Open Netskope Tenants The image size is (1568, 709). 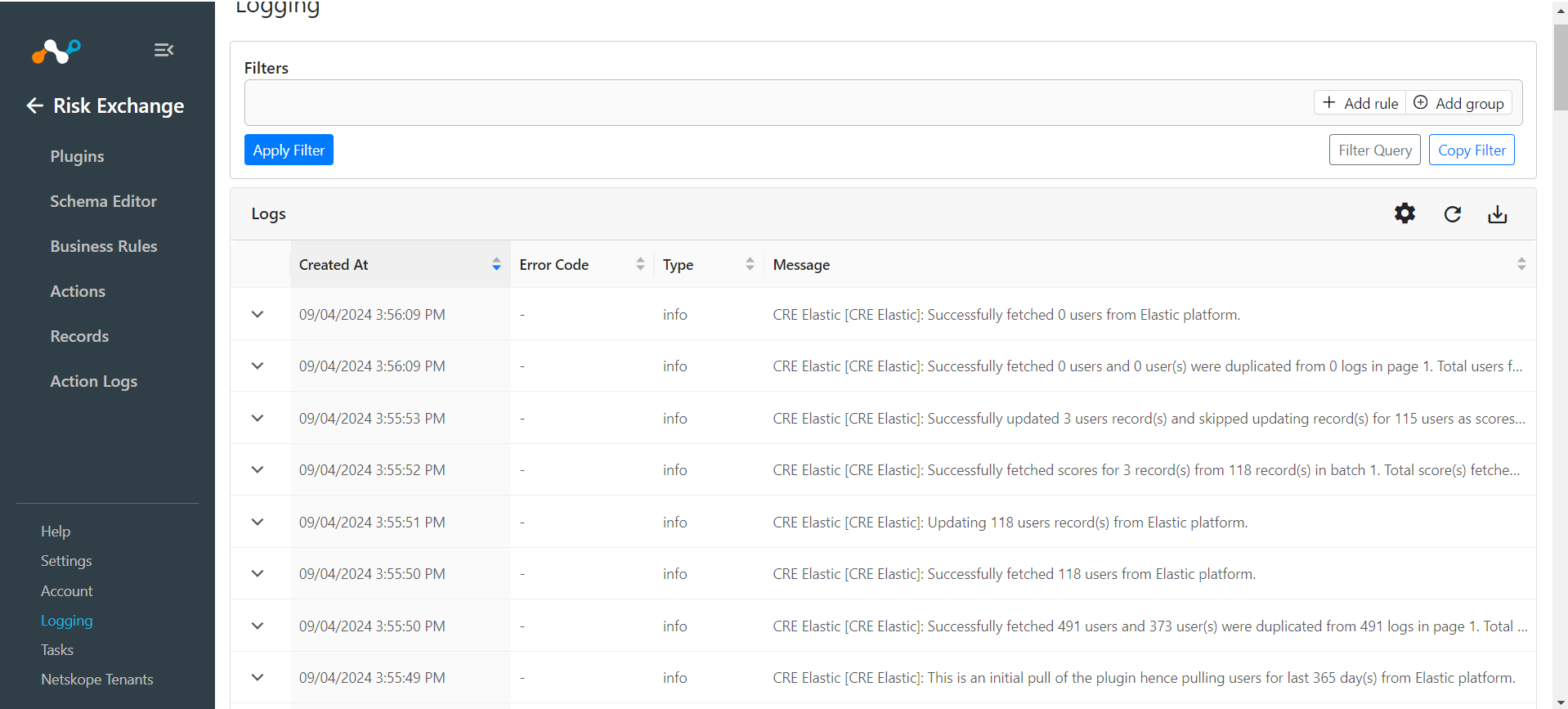point(97,680)
